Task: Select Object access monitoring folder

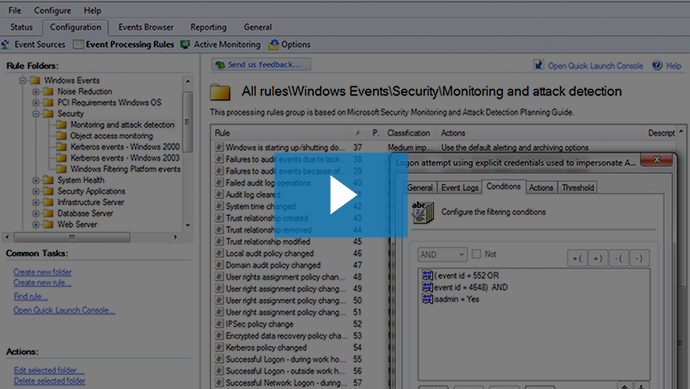Action: tap(111, 136)
